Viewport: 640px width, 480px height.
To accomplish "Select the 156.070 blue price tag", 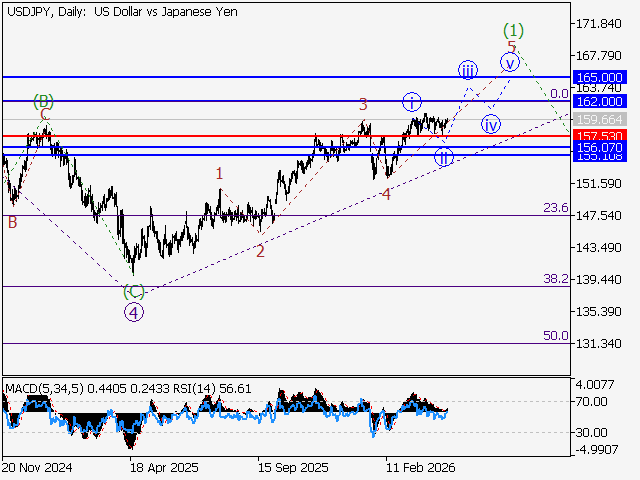I will (x=600, y=147).
